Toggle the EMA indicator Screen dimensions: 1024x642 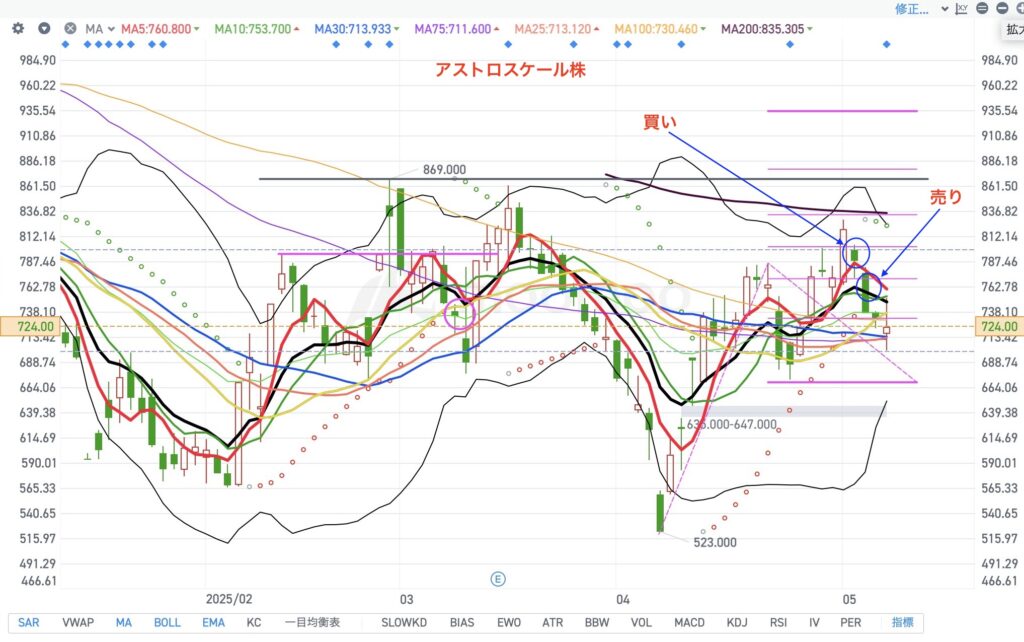(213, 622)
